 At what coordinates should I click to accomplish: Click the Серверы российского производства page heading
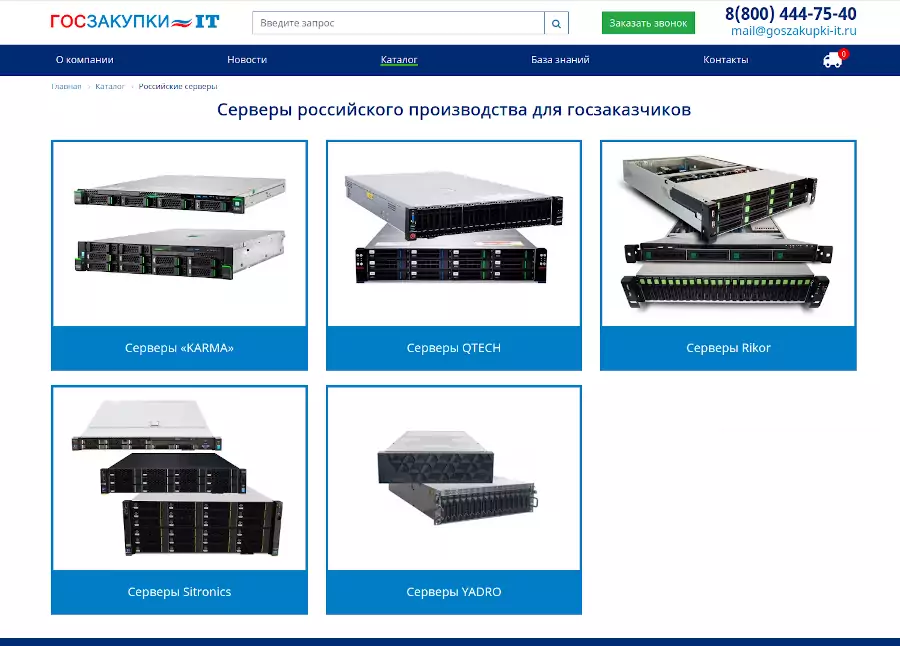pyautogui.click(x=453, y=110)
